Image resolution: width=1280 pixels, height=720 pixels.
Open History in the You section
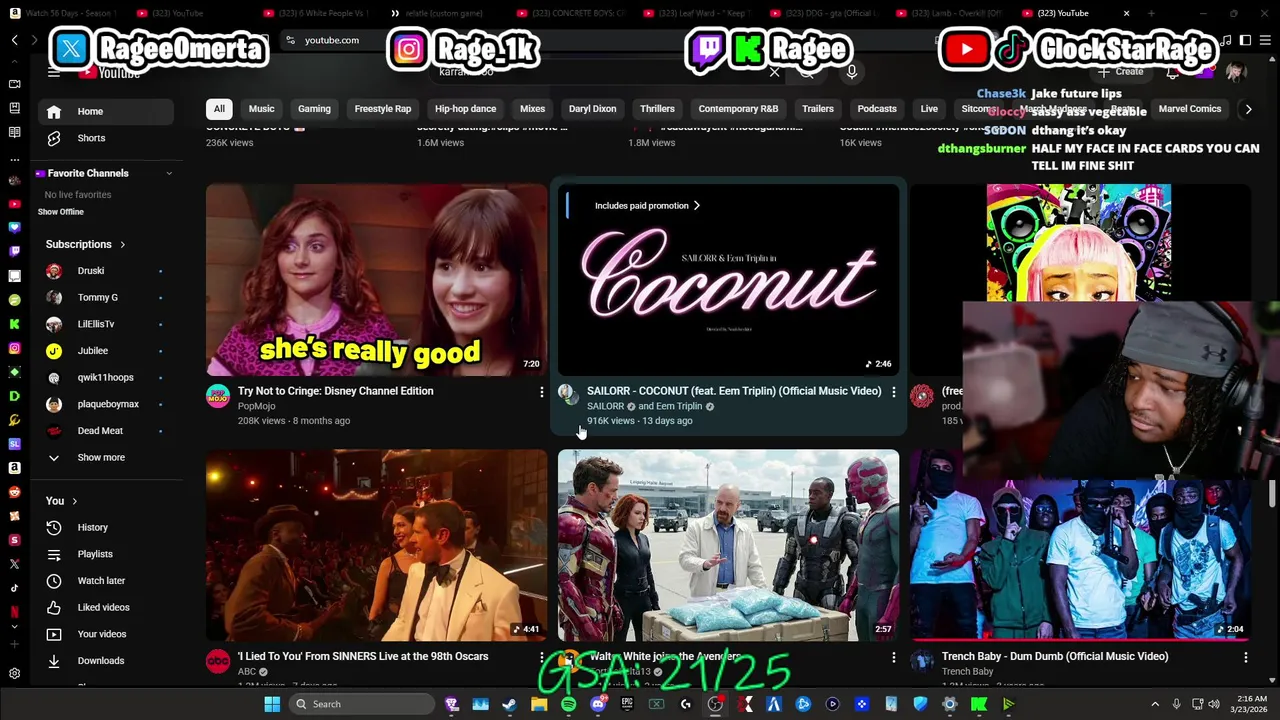(x=105, y=527)
